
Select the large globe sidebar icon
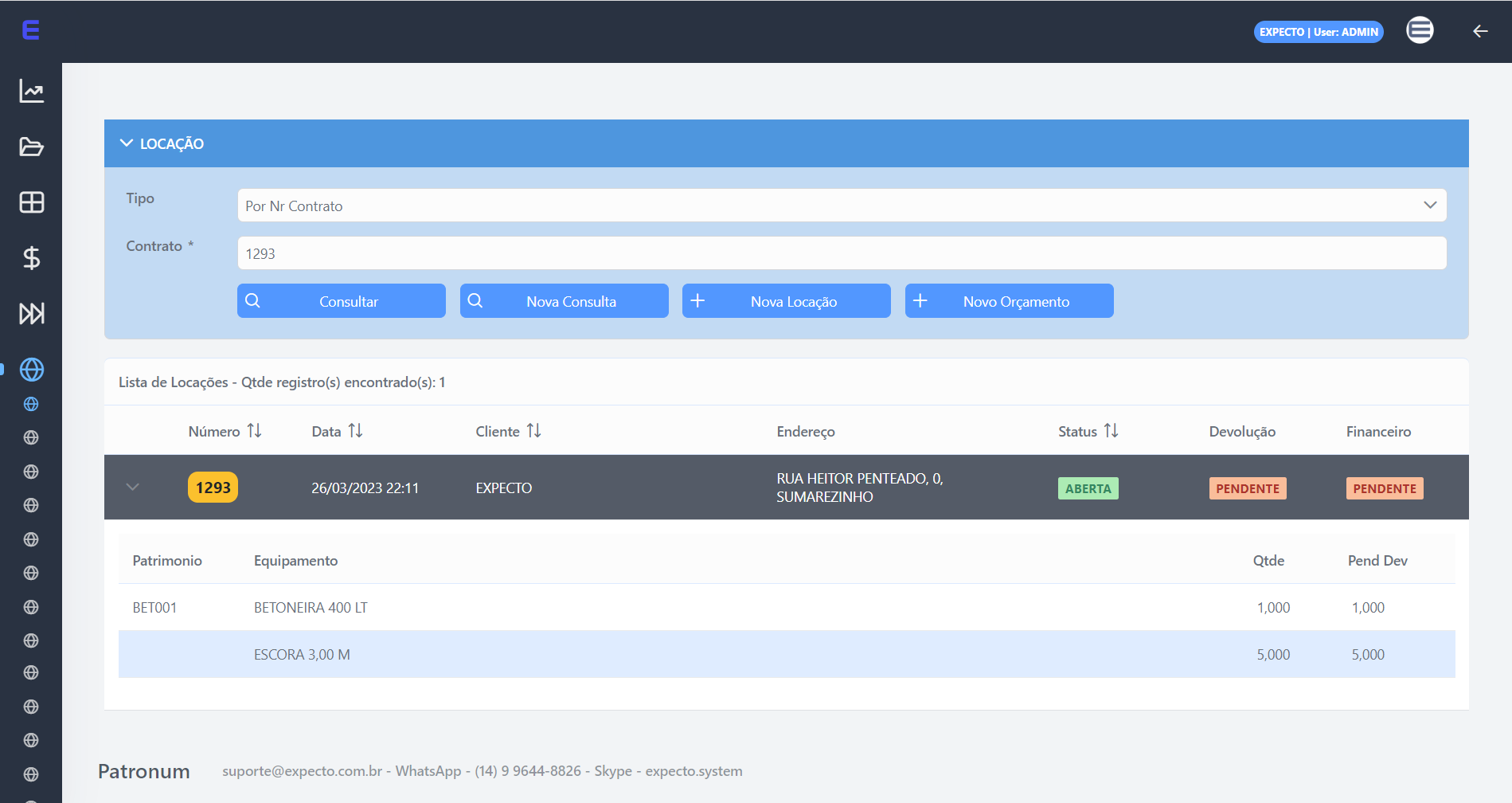point(31,370)
